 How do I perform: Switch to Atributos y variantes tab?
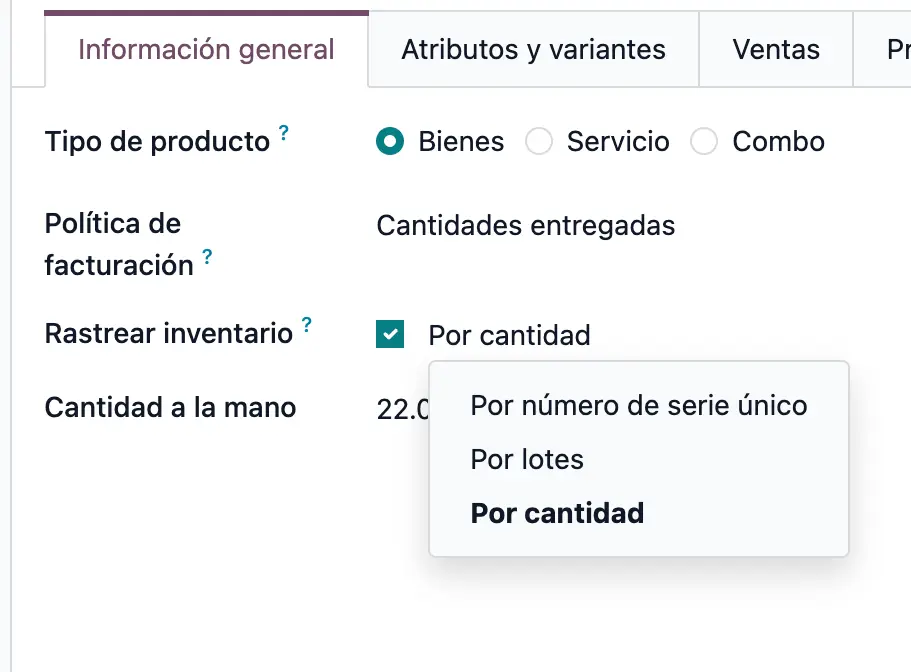pos(533,49)
